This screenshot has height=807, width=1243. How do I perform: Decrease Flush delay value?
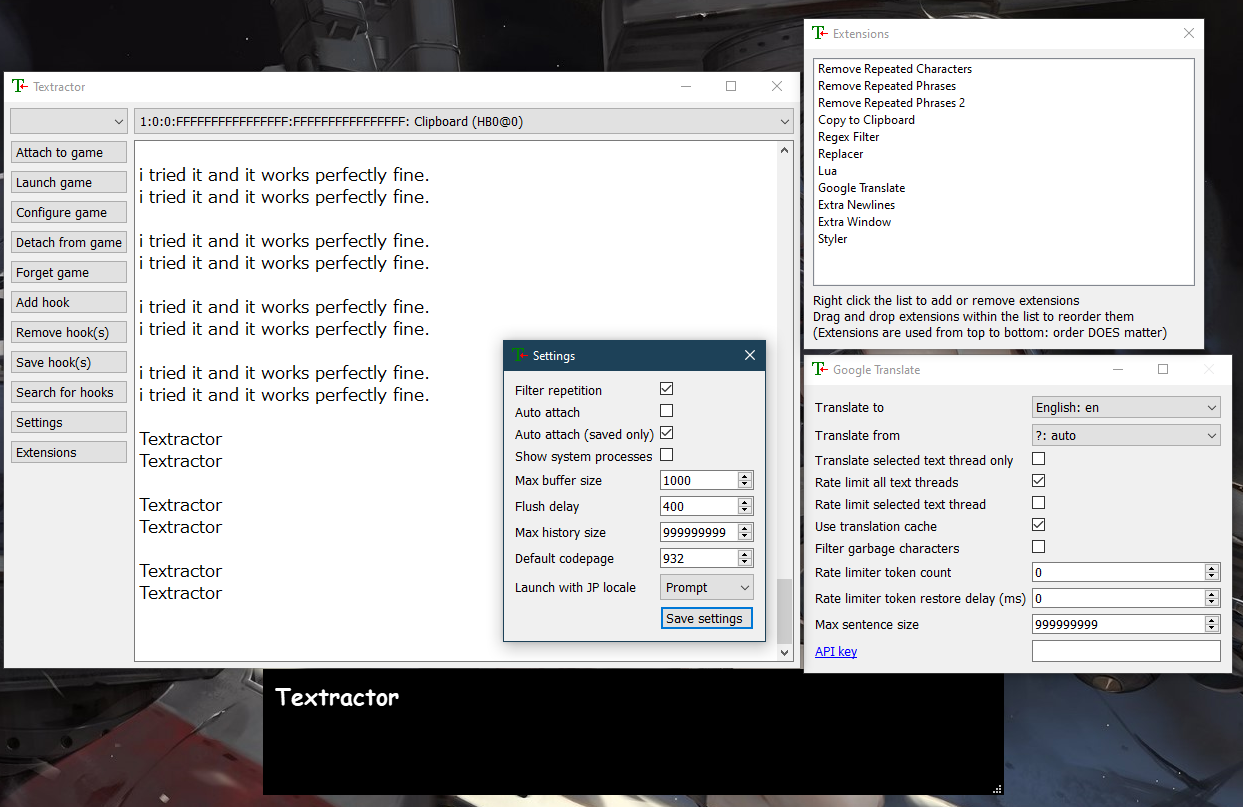coord(745,511)
